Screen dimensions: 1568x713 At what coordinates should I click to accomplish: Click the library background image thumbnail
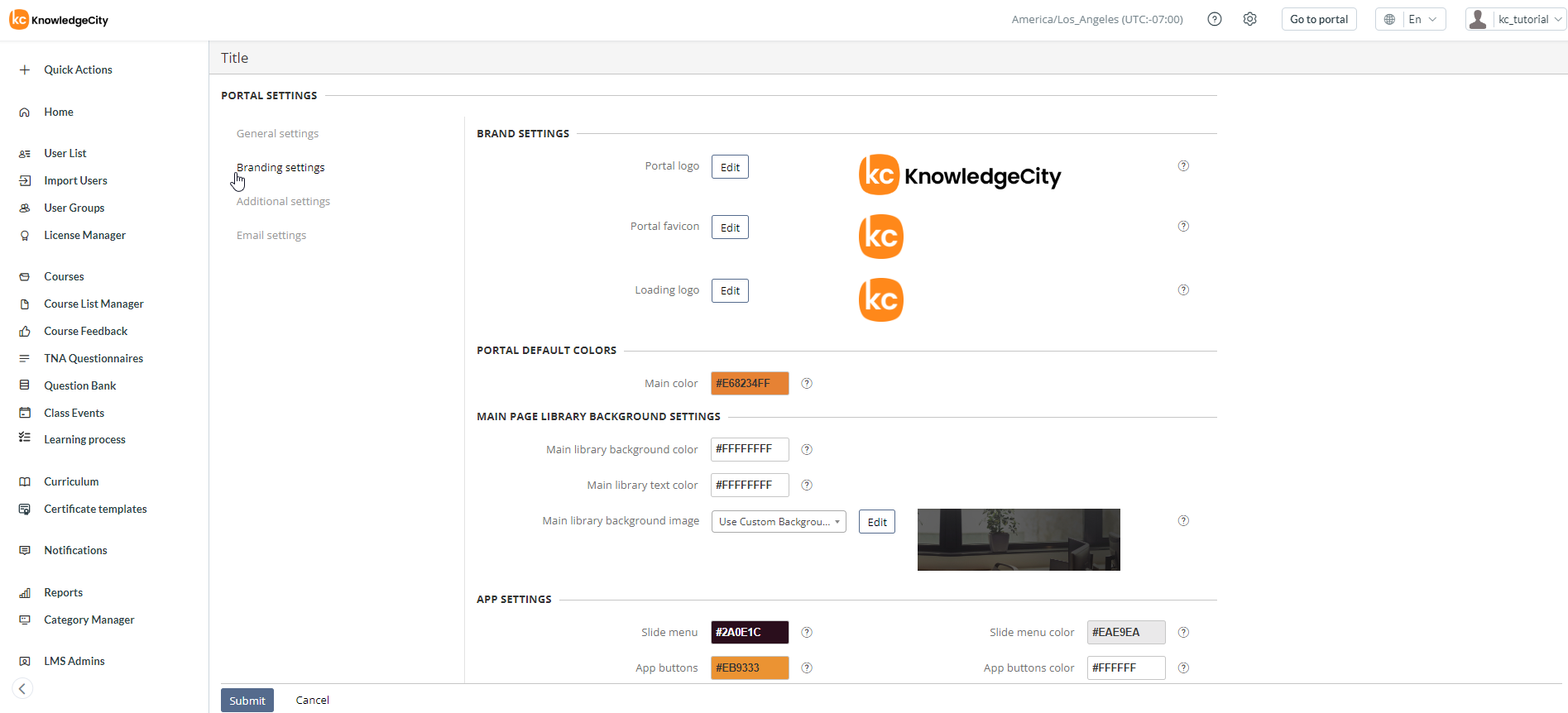(x=1018, y=539)
